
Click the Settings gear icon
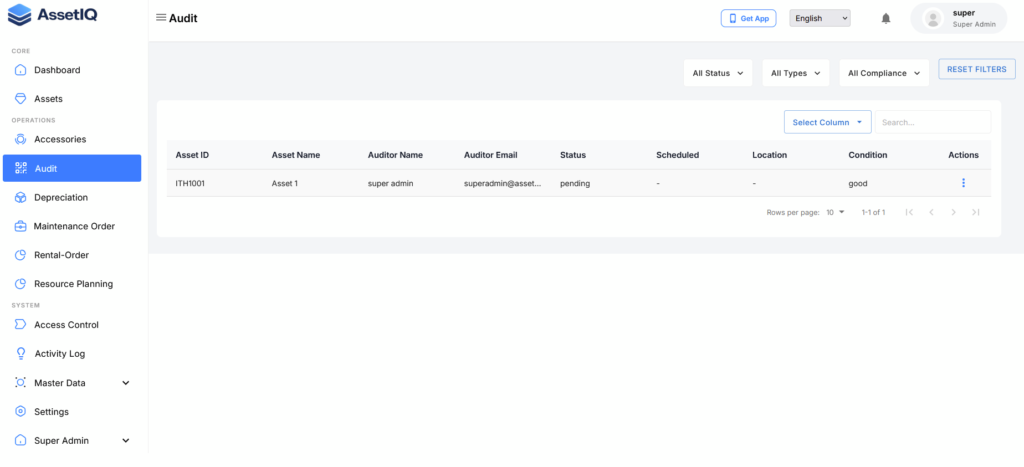click(20, 411)
